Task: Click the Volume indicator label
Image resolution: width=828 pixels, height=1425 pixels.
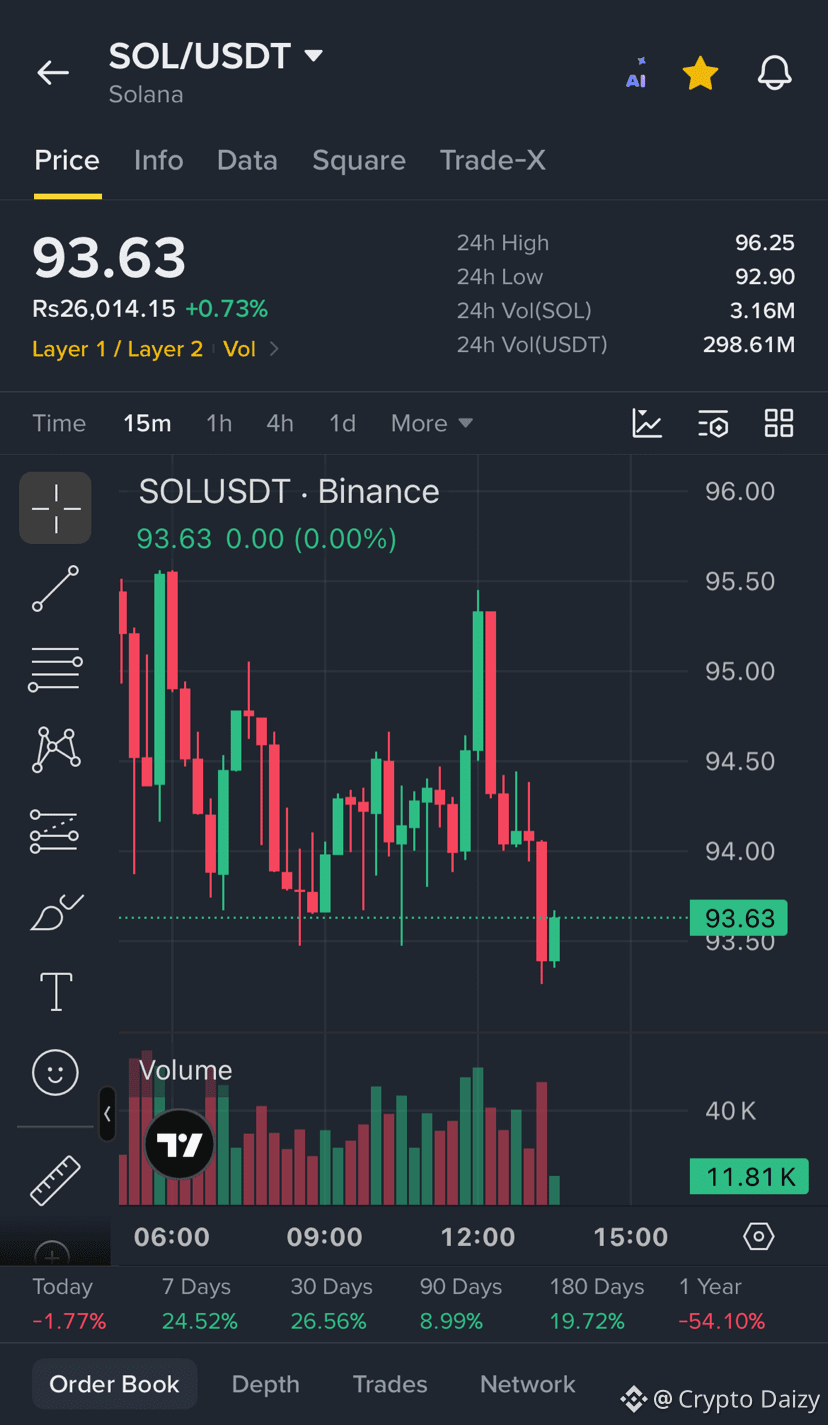Action: (186, 1070)
